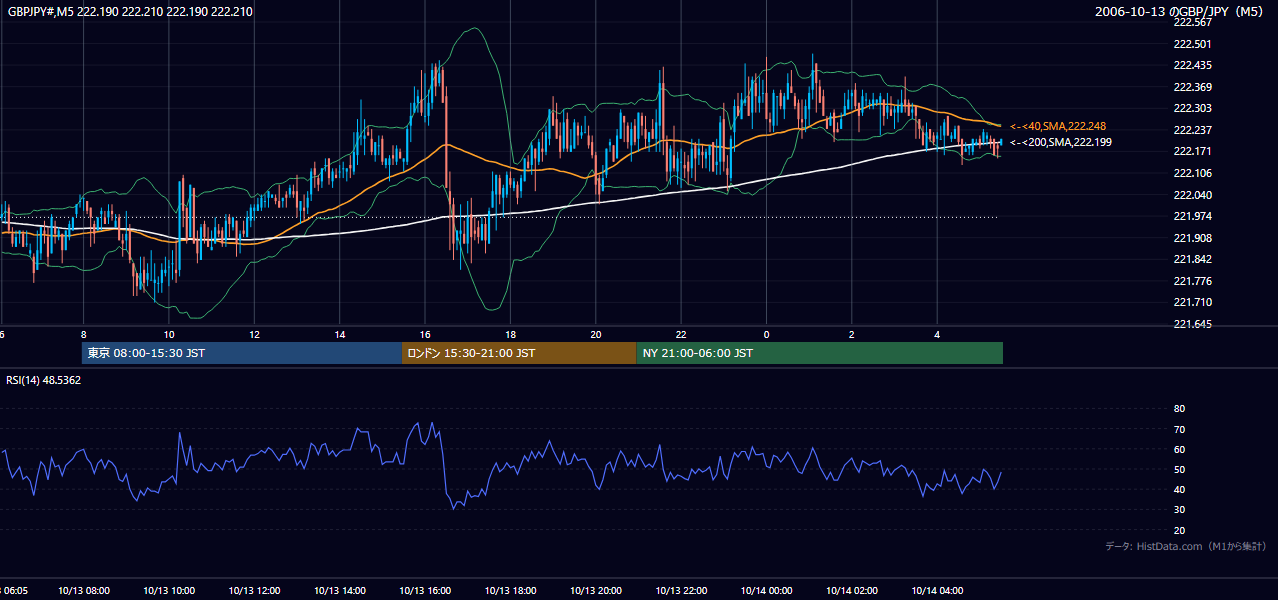Click the 10/13 20:00 date label
The image size is (1278, 600).
[x=596, y=591]
